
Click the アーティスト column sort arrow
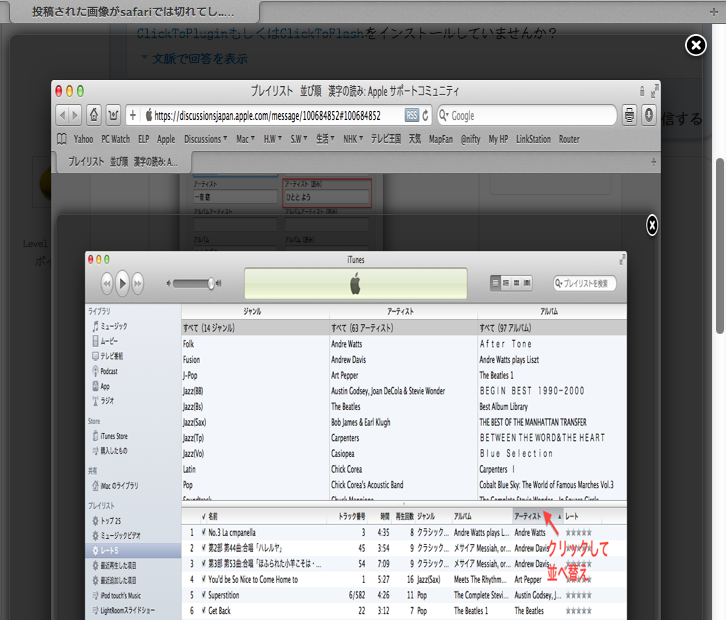(x=559, y=517)
